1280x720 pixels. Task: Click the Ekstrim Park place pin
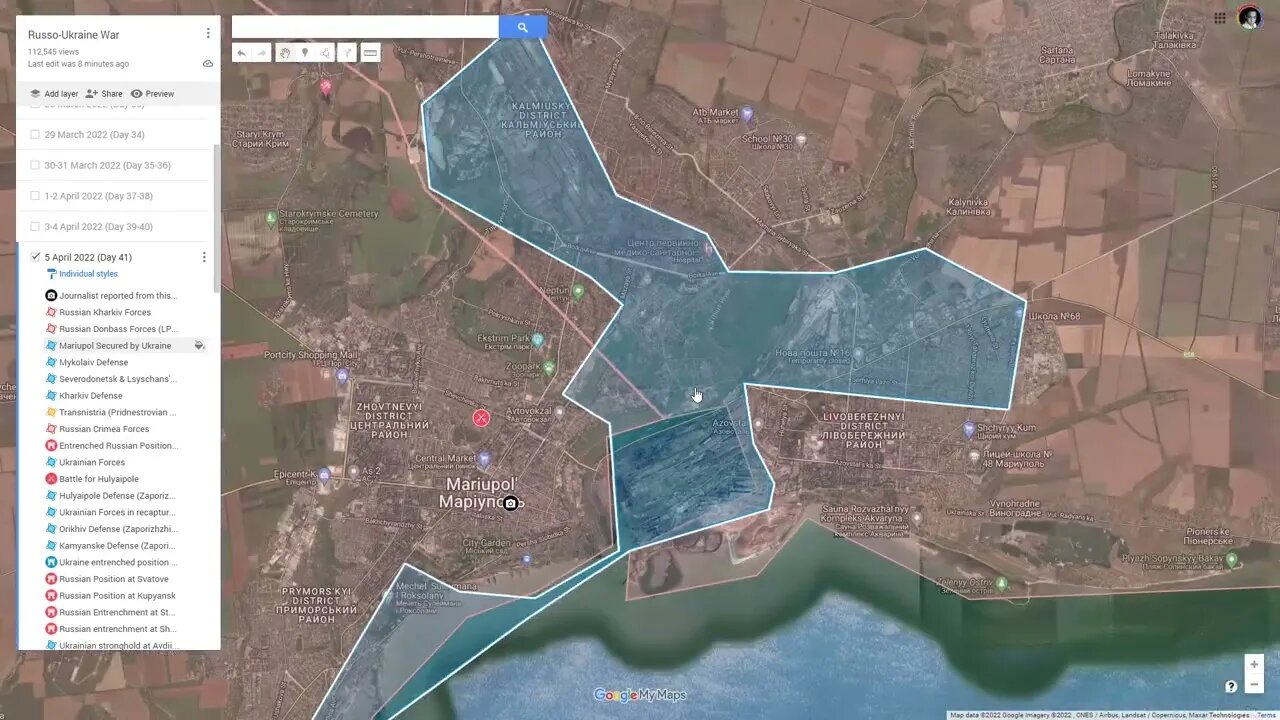point(538,340)
